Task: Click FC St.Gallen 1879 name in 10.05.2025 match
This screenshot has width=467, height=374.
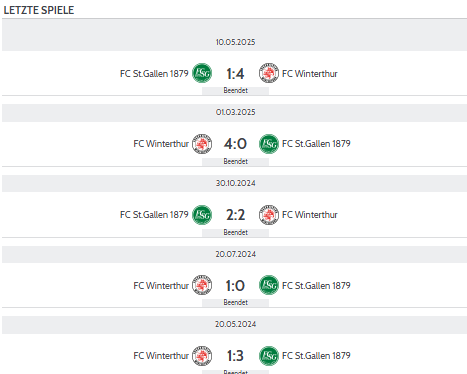Action: (x=154, y=73)
